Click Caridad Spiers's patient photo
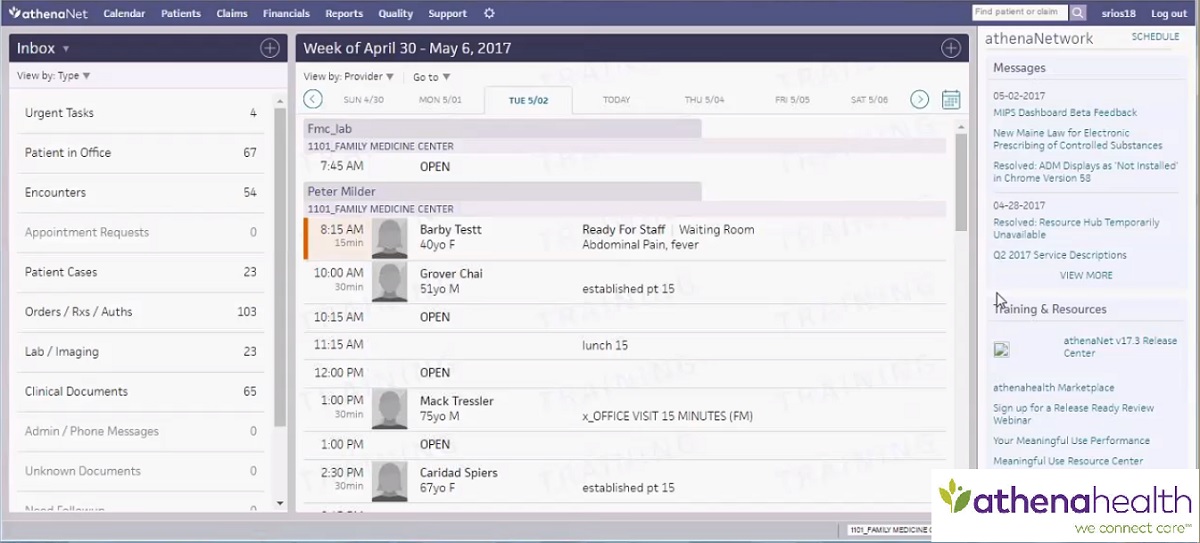Screen dimensions: 1200x543 click(x=389, y=481)
